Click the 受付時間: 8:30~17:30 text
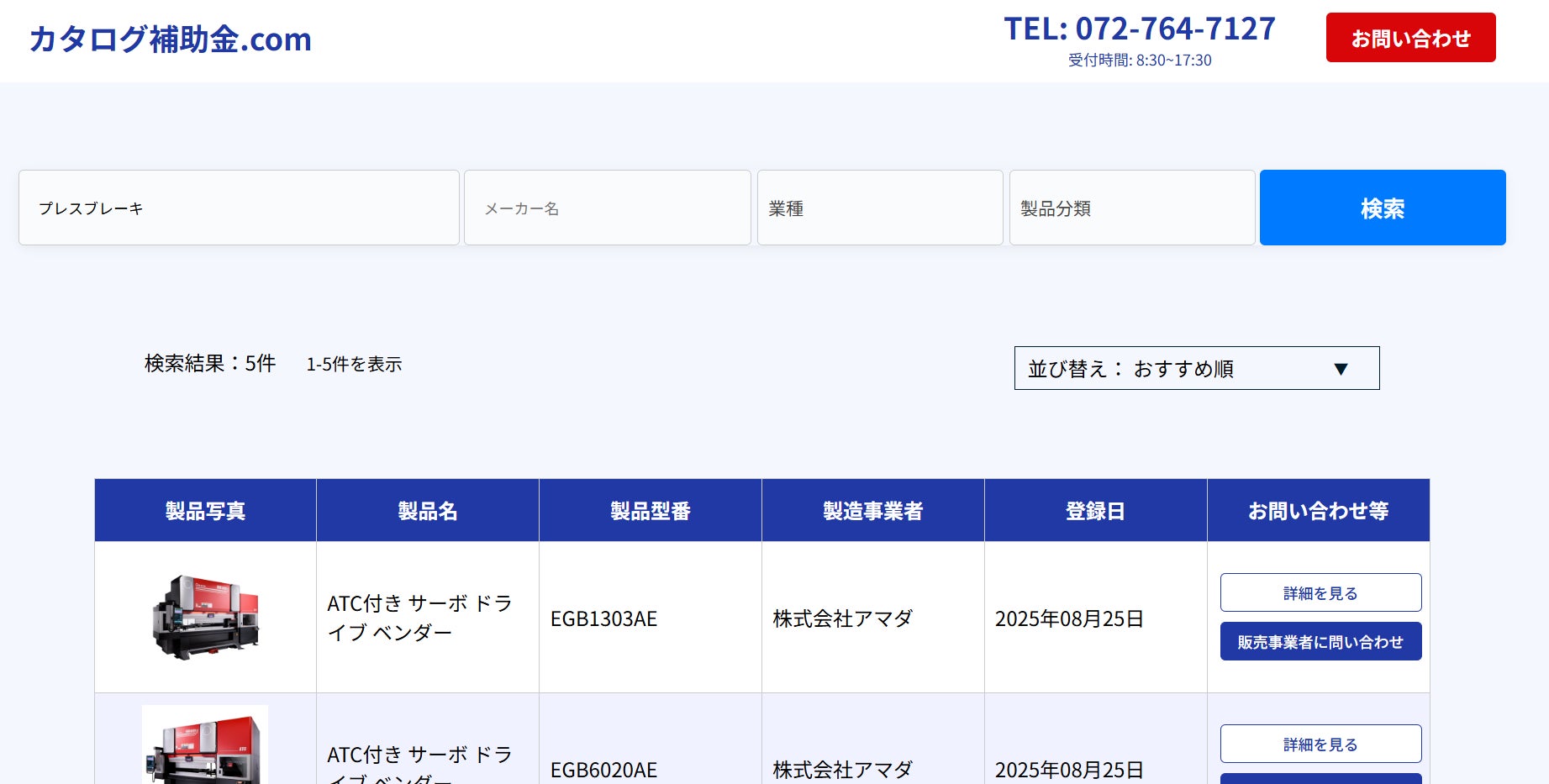Screen dimensions: 1549x784 1140,61
